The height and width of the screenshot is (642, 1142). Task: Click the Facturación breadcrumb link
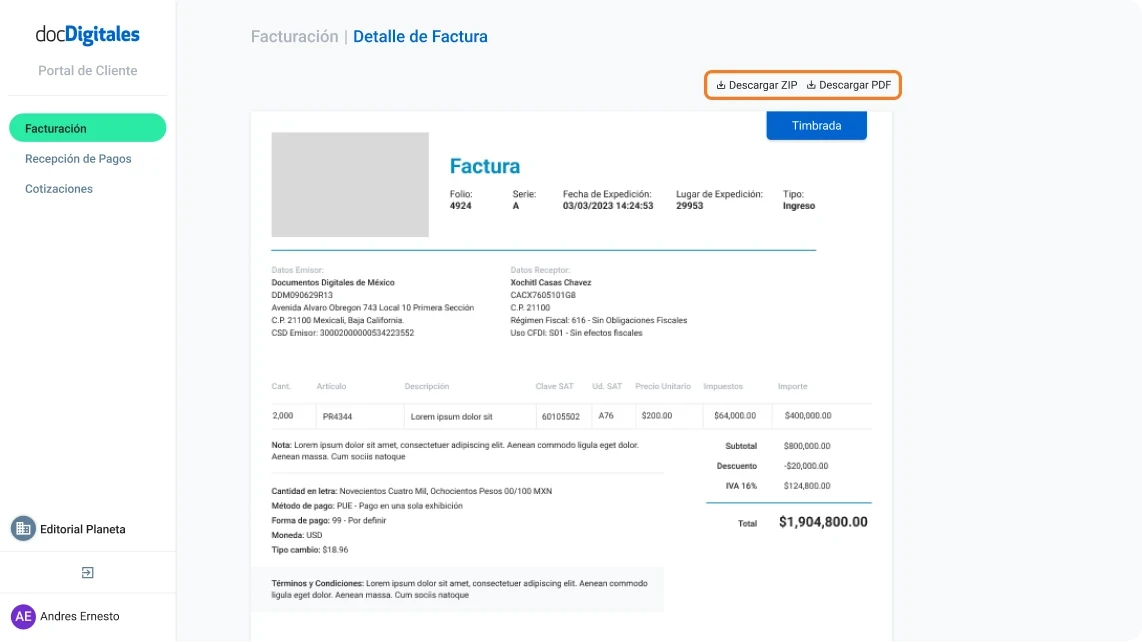pyautogui.click(x=294, y=36)
